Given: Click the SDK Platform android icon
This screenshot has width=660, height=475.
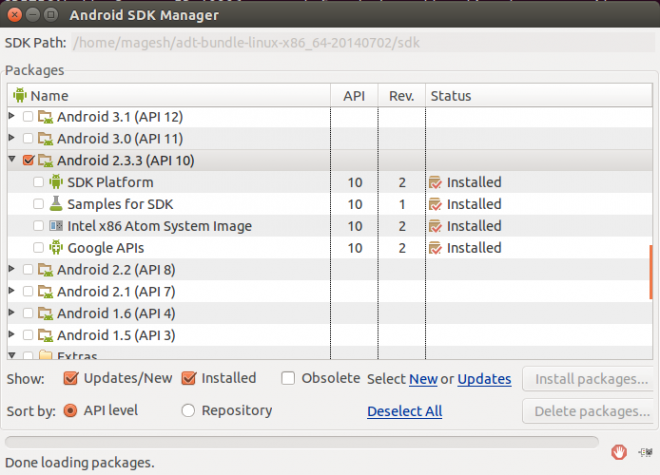Looking at the screenshot, I should pyautogui.click(x=56, y=182).
